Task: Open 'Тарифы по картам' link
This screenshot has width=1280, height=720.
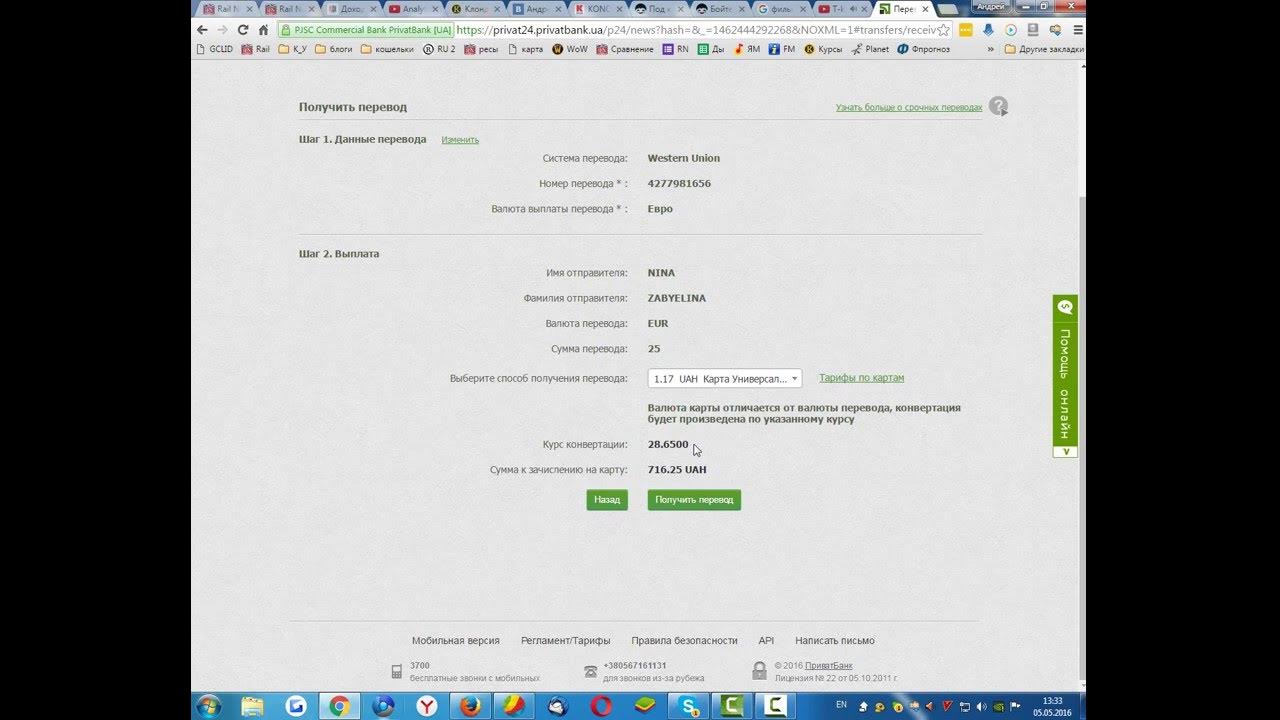Action: pyautogui.click(x=862, y=378)
